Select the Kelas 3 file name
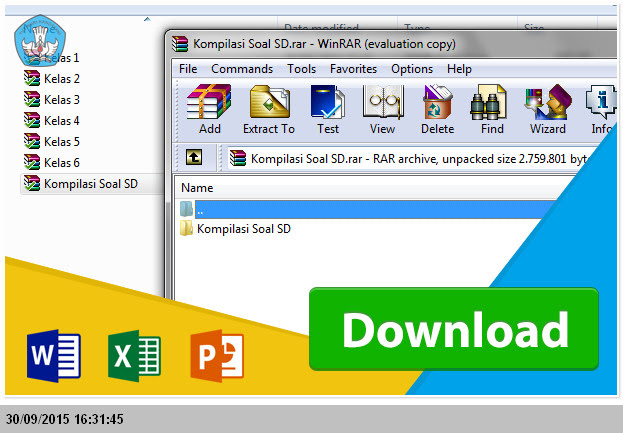 point(62,100)
